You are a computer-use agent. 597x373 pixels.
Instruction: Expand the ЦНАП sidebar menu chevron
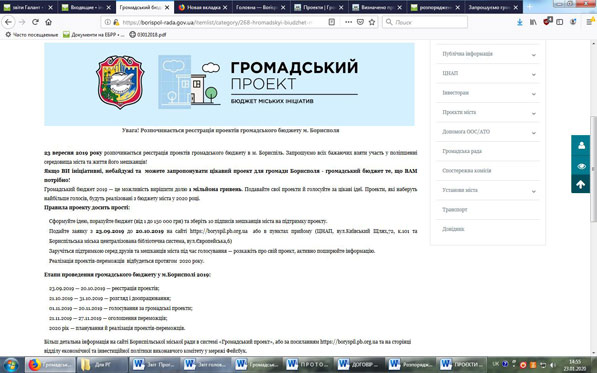pos(533,74)
